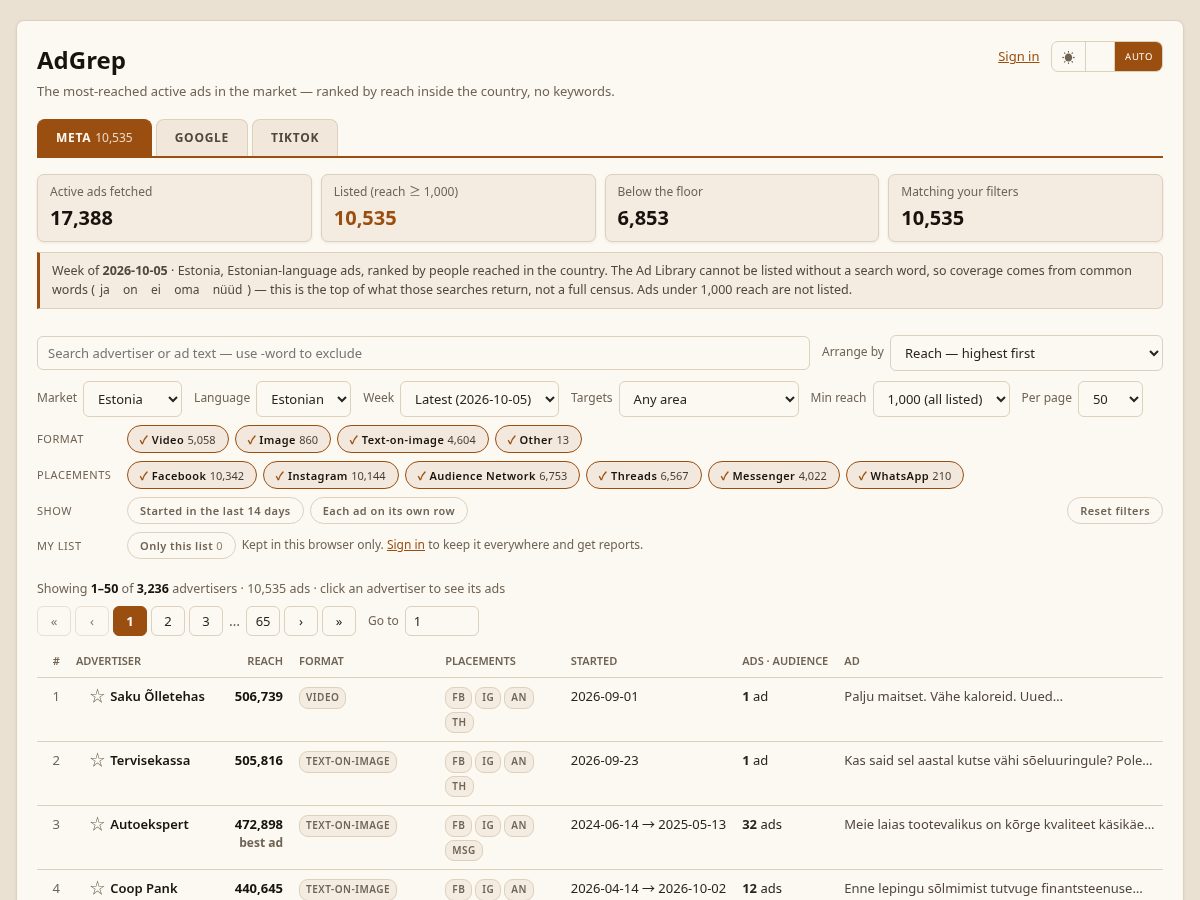Viewport: 1200px width, 900px height.
Task: Open Coop Pank advertiser row
Action: pos(600,886)
